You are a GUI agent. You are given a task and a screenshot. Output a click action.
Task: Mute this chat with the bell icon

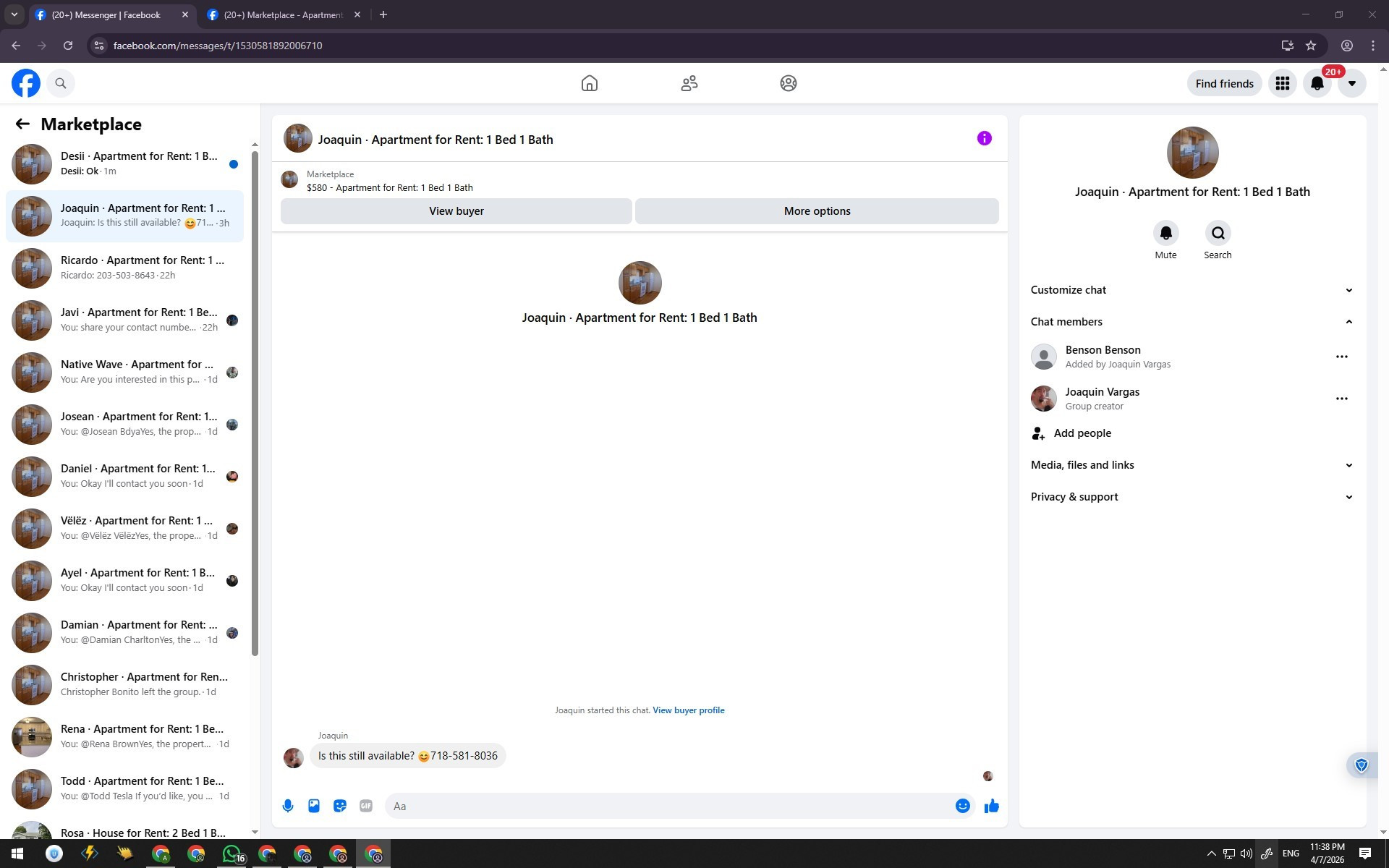[1165, 233]
